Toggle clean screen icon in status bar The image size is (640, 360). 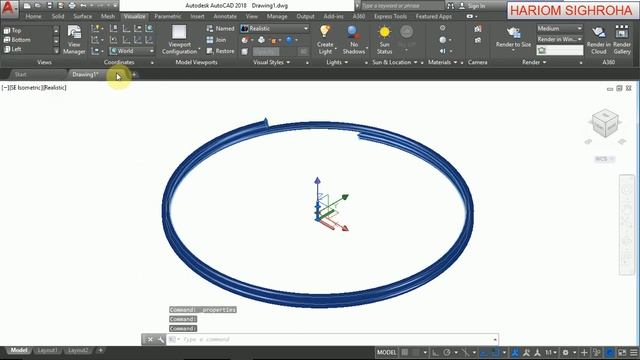622,352
